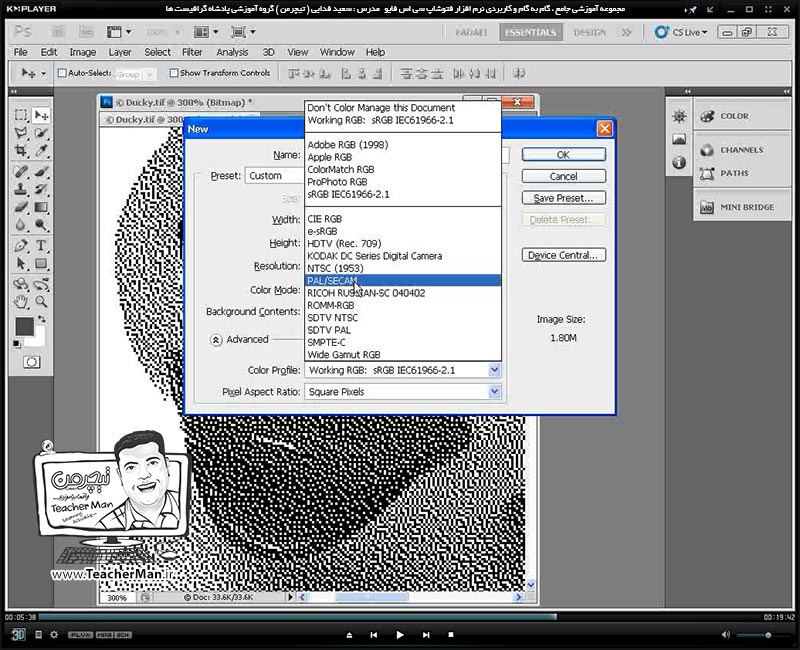Play the video in KMPlayer
The image size is (800, 650).
pyautogui.click(x=399, y=635)
